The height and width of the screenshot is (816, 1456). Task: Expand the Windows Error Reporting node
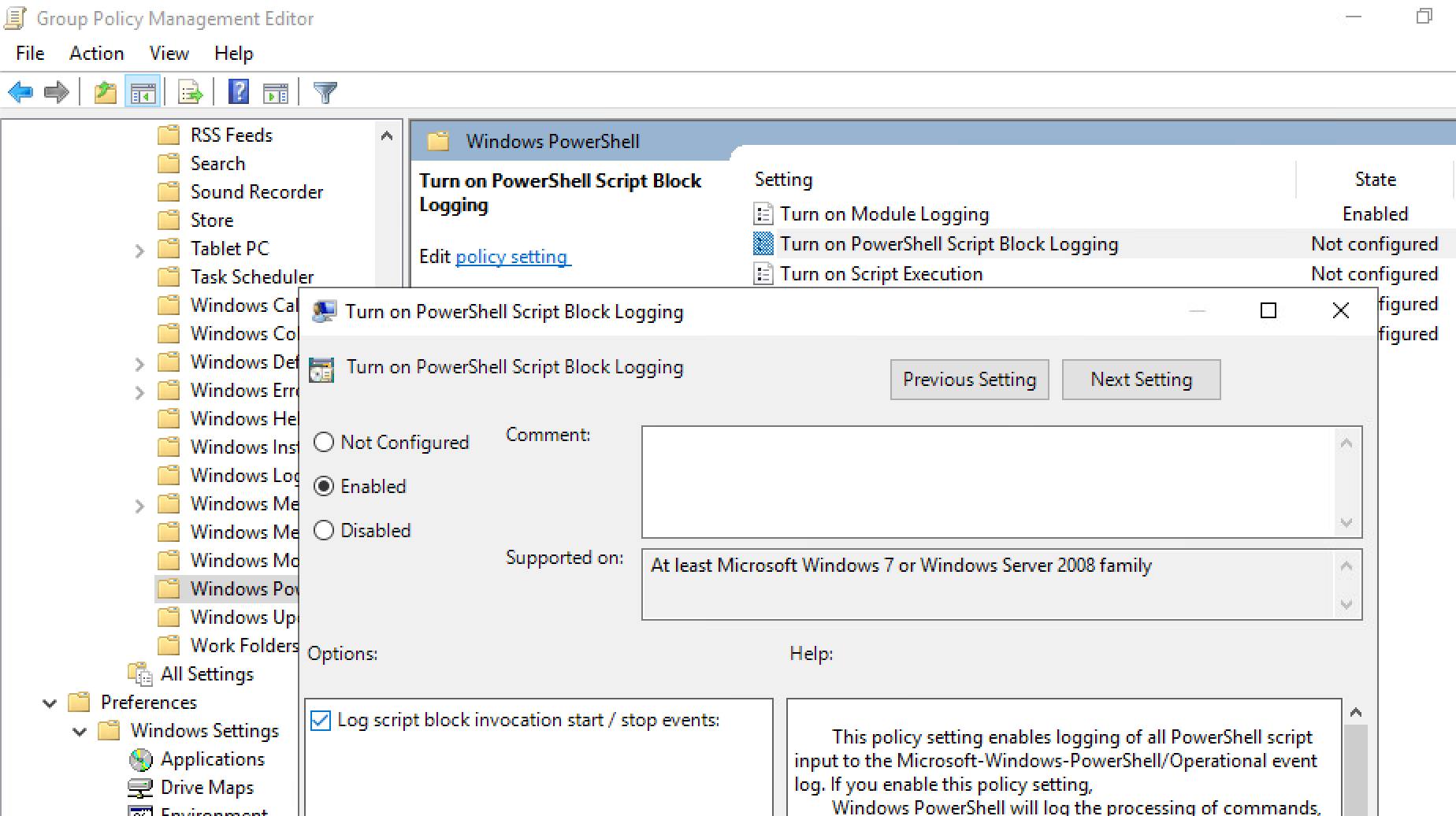[139, 391]
